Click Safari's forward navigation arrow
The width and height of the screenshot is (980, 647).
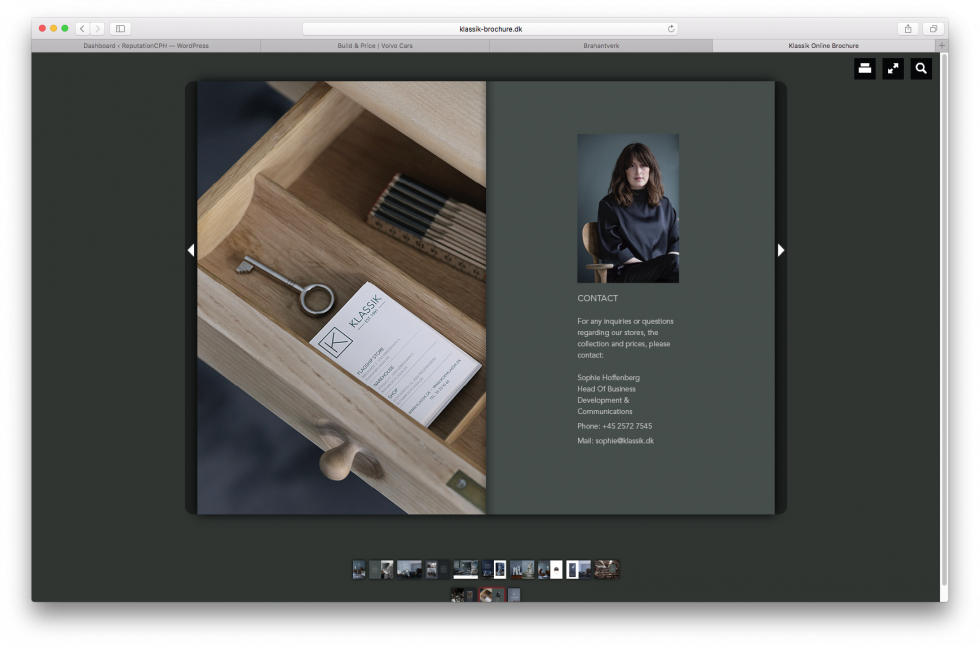click(x=98, y=29)
